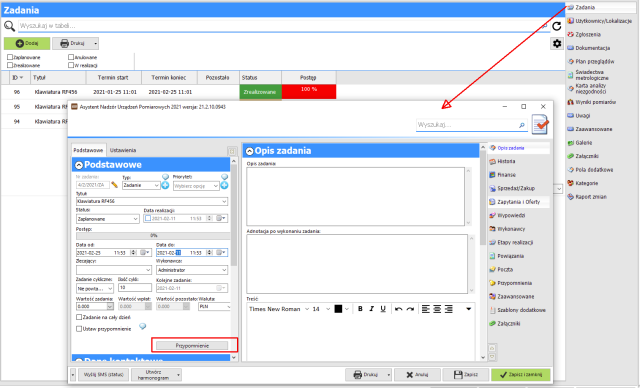The width and height of the screenshot is (640, 388).
Task: Click the Wyszukaj w tabeli search field
Action: pyautogui.click(x=284, y=26)
